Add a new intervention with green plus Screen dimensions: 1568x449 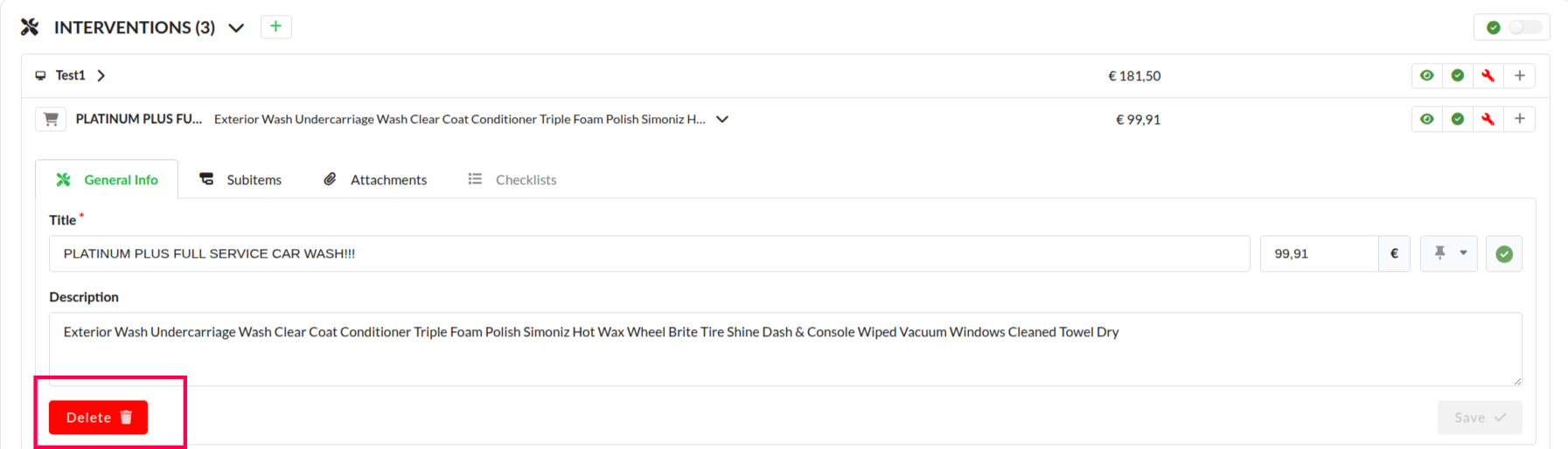275,27
